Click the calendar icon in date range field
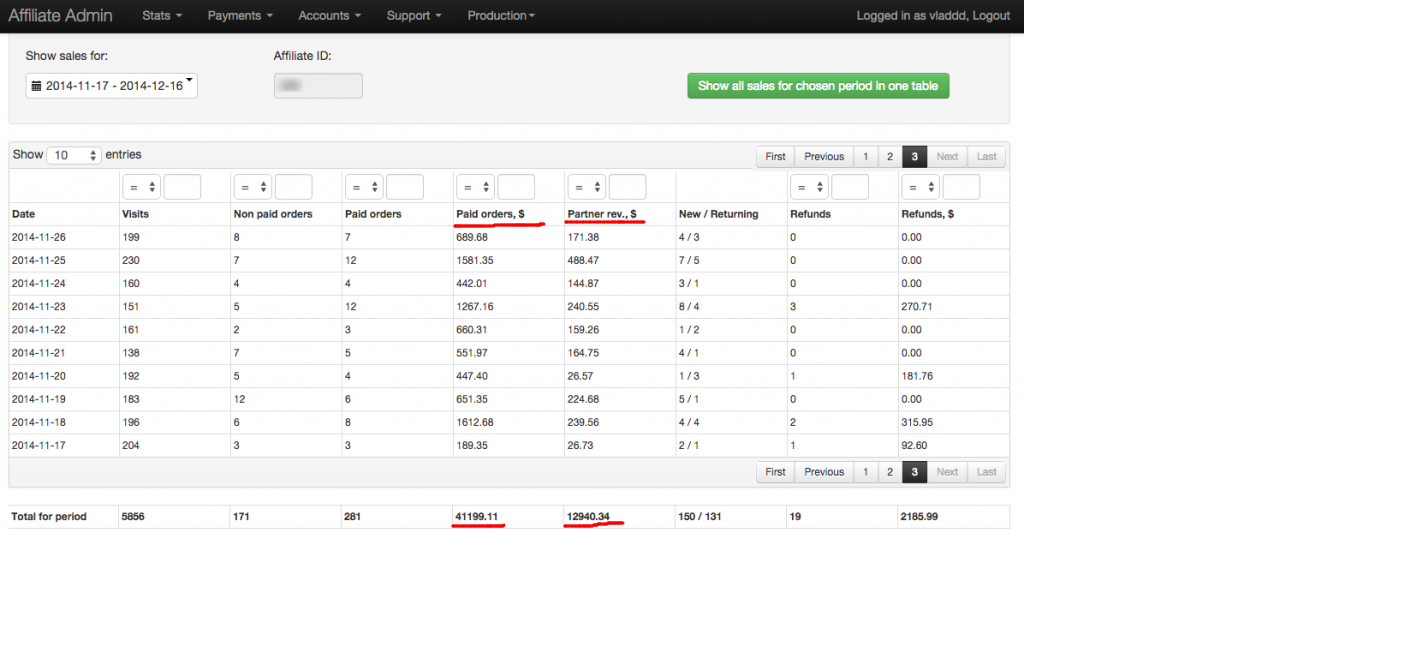Image resolution: width=1424 pixels, height=654 pixels. point(36,86)
